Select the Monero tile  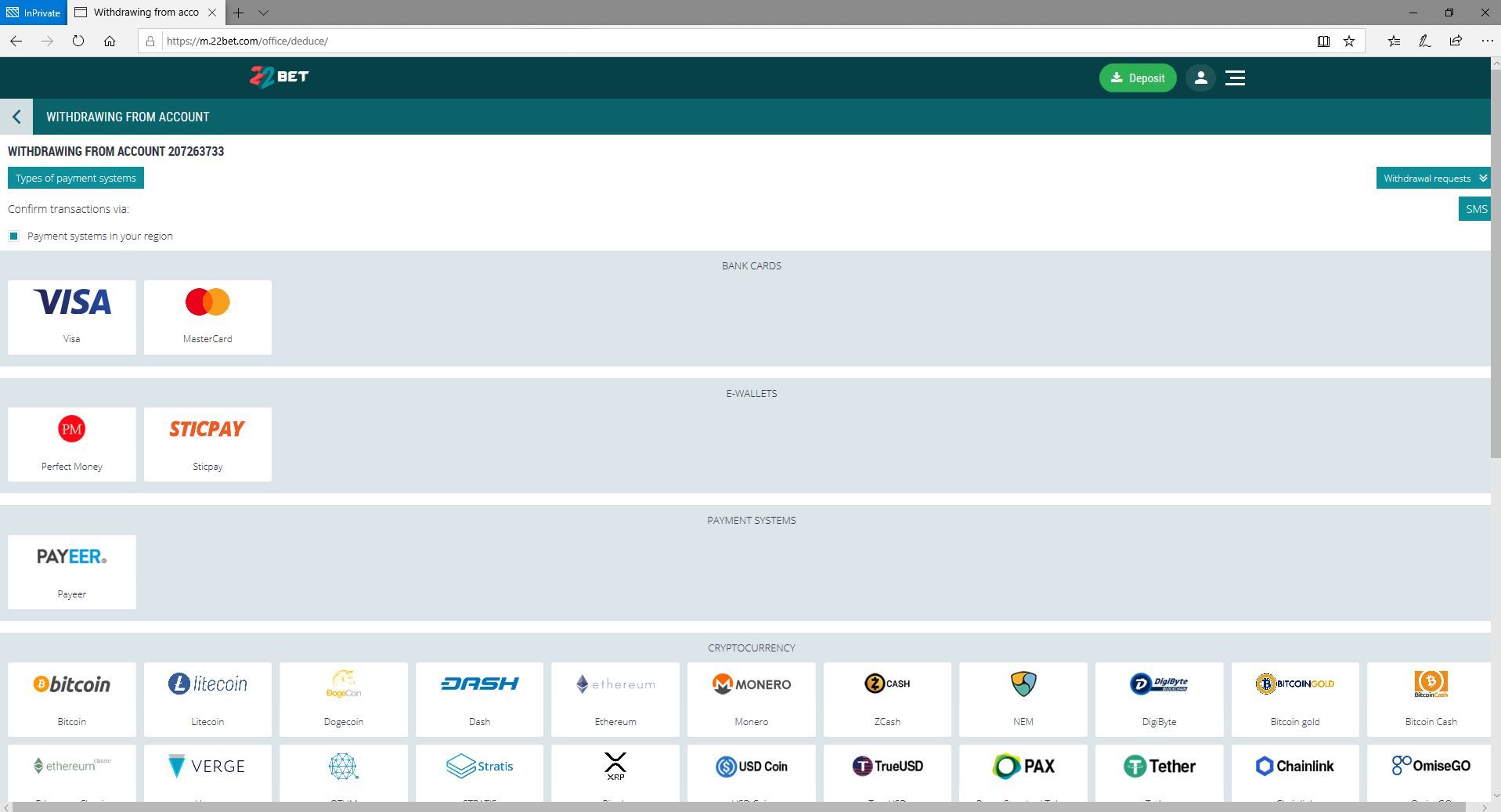coord(751,699)
